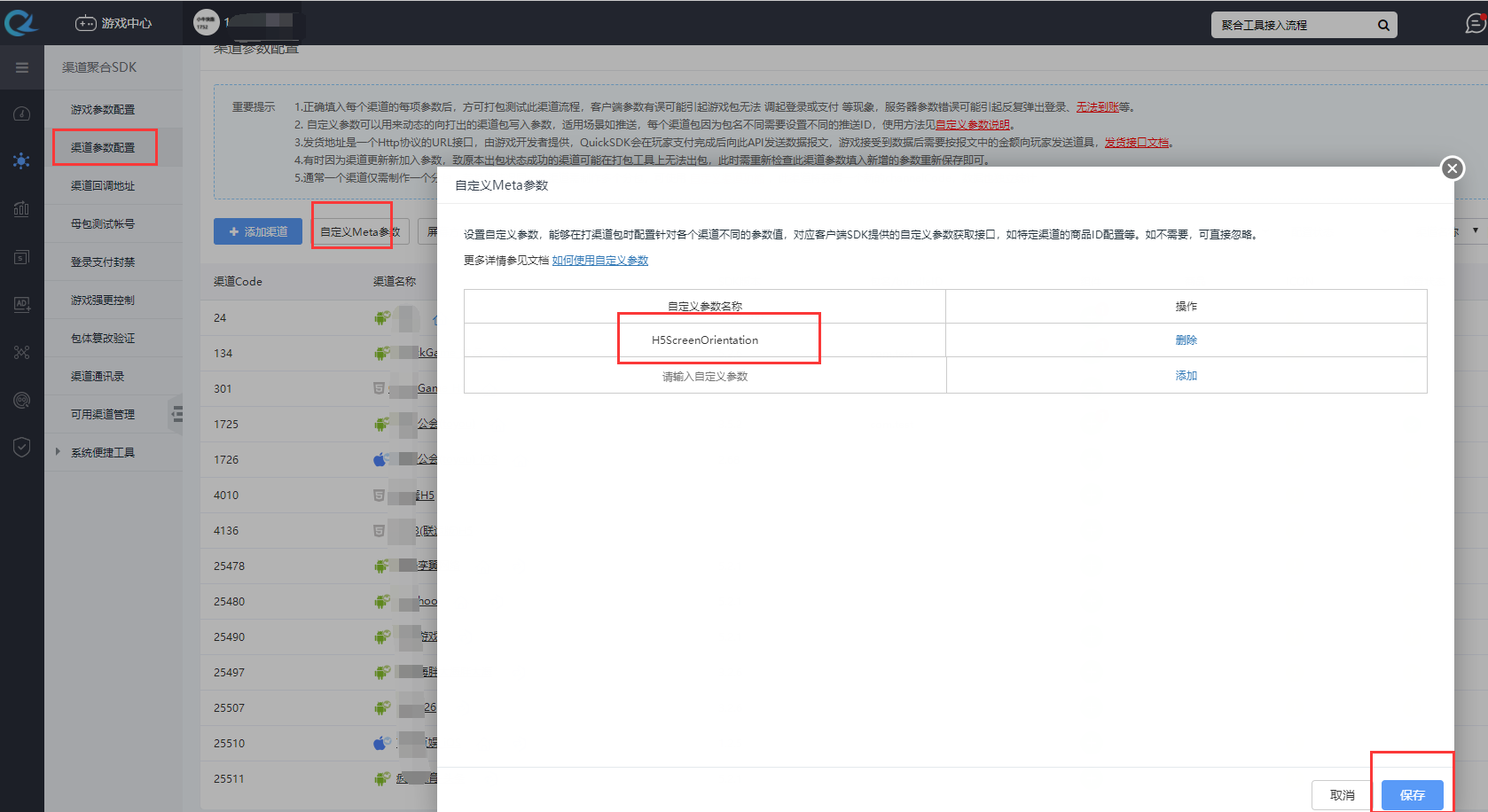Viewport: 1488px width, 812px height.
Task: Delete the H5ScreenOrientation parameter via 删除
Action: [x=1186, y=340]
